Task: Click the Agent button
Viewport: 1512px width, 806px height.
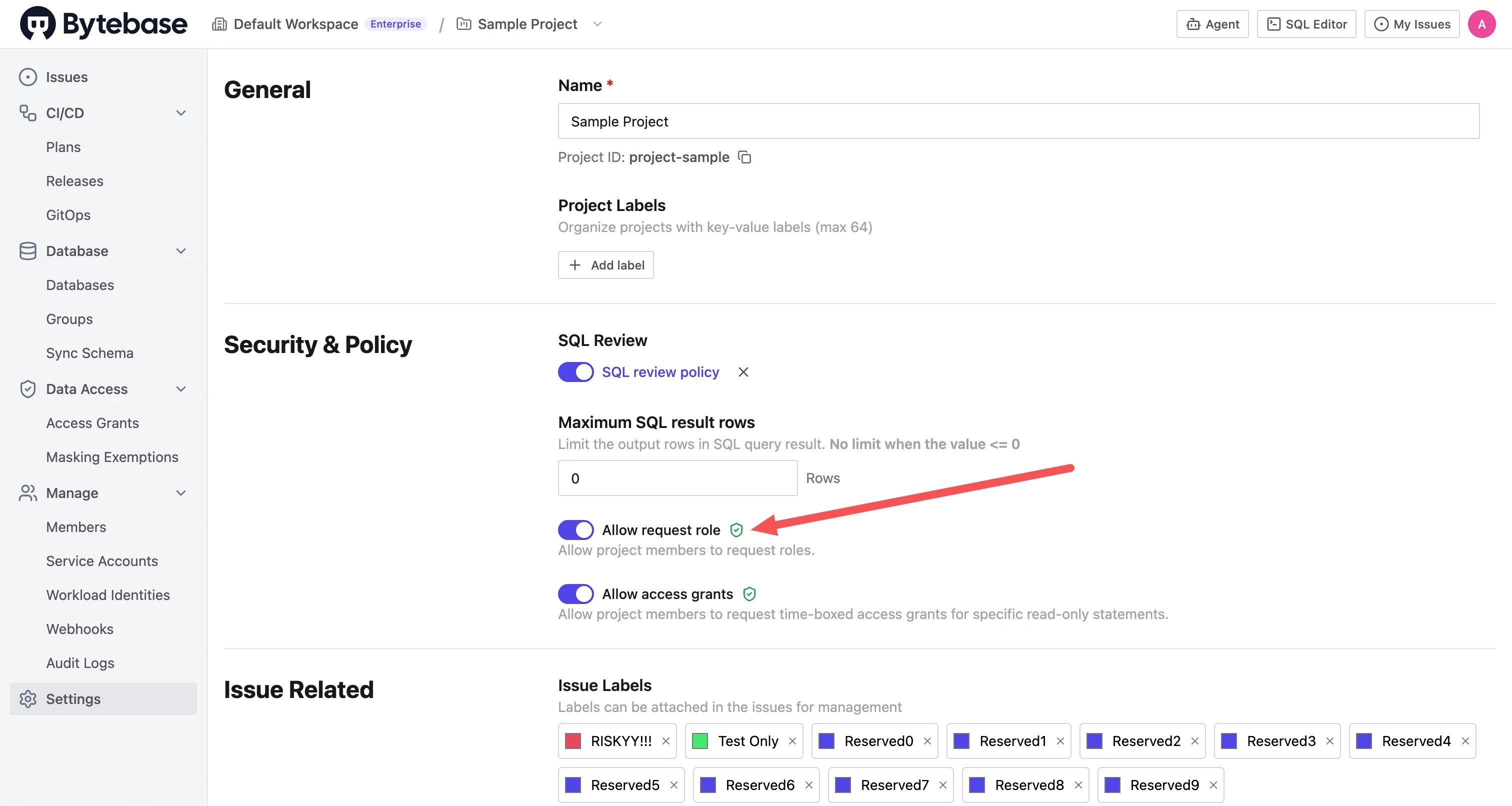Action: coord(1212,24)
